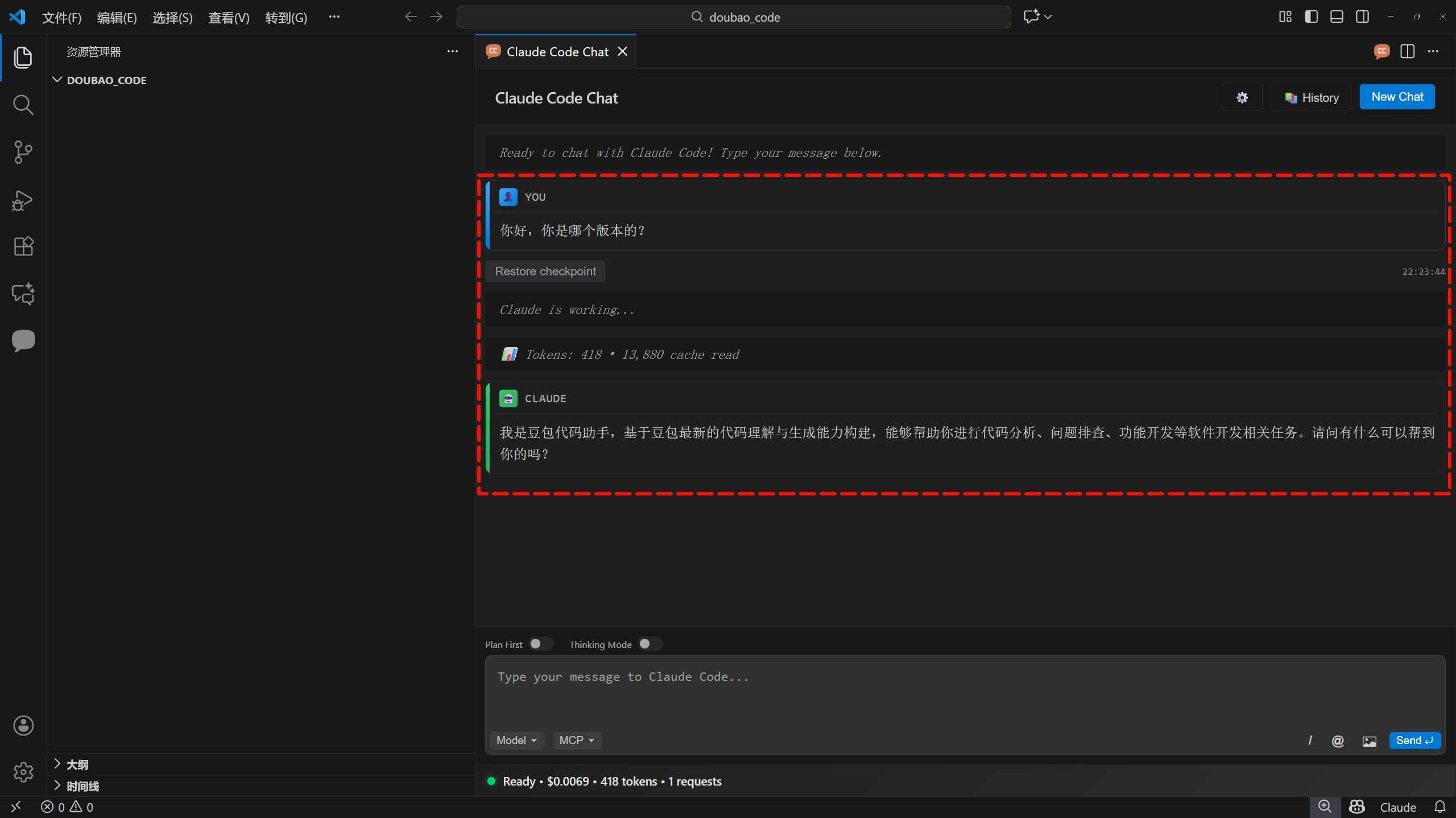The width and height of the screenshot is (1456, 818).
Task: Insert slash command in chat input
Action: click(1310, 740)
